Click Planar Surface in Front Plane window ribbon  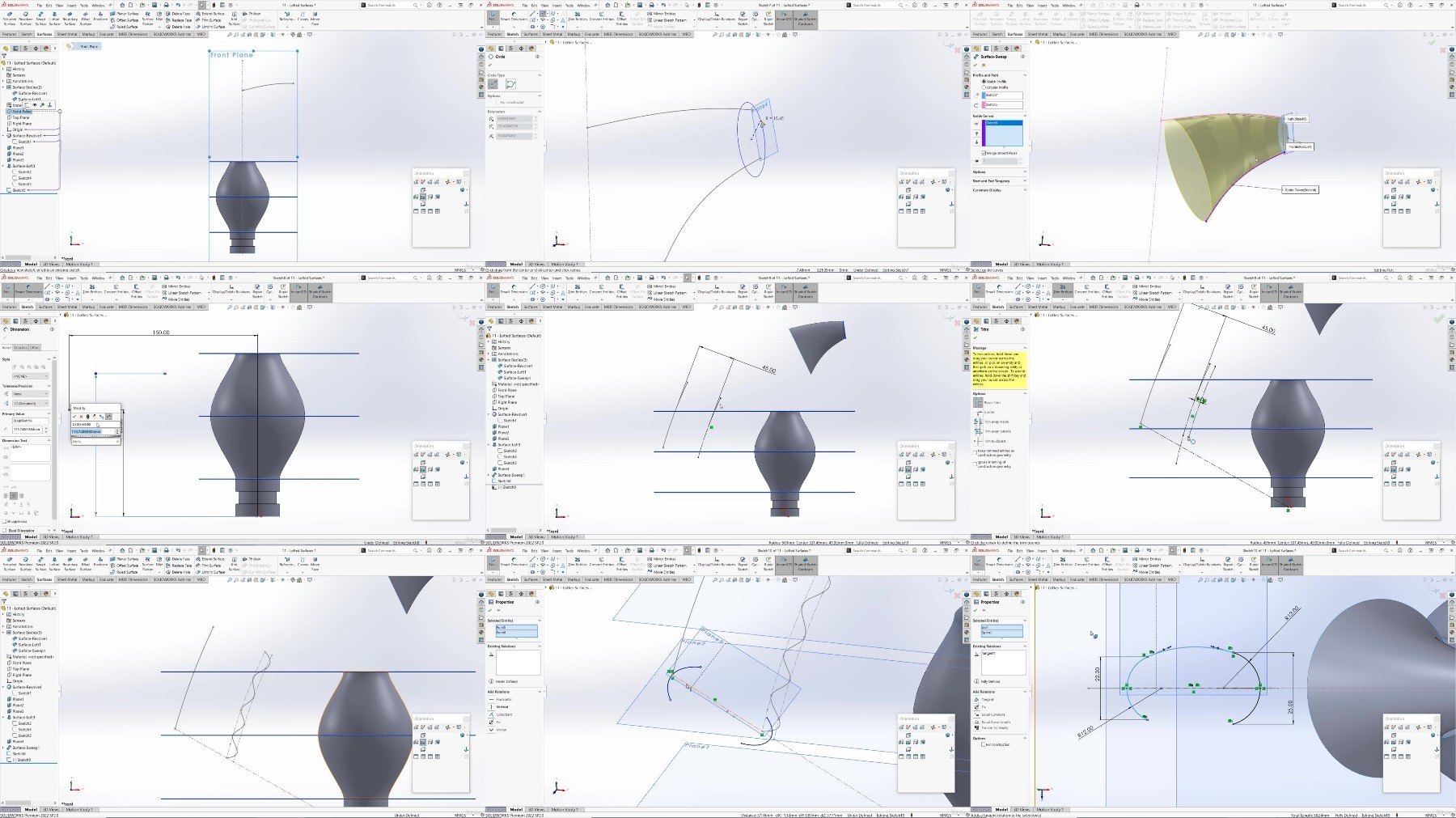pos(125,14)
